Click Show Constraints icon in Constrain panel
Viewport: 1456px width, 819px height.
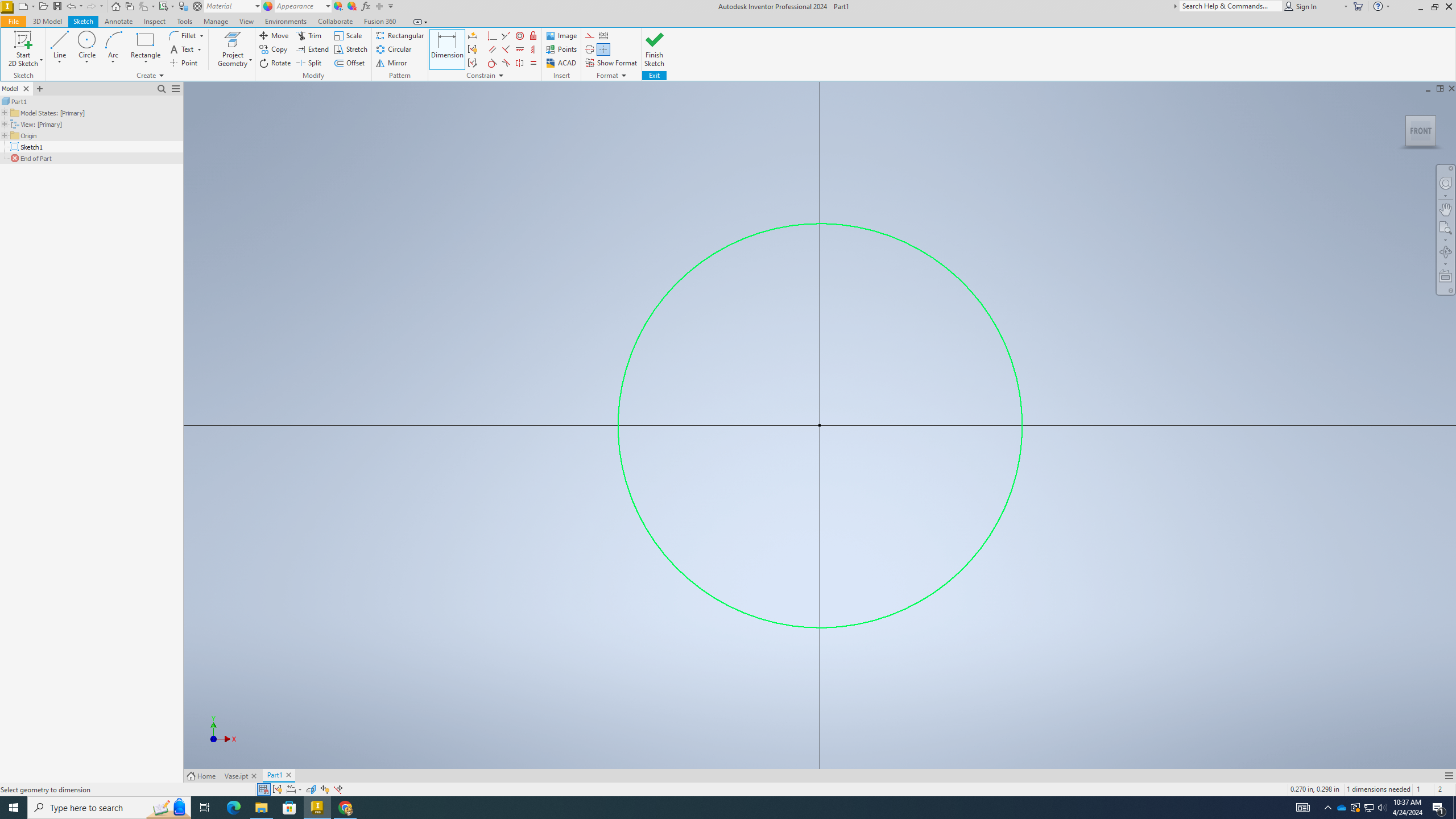pyautogui.click(x=473, y=49)
